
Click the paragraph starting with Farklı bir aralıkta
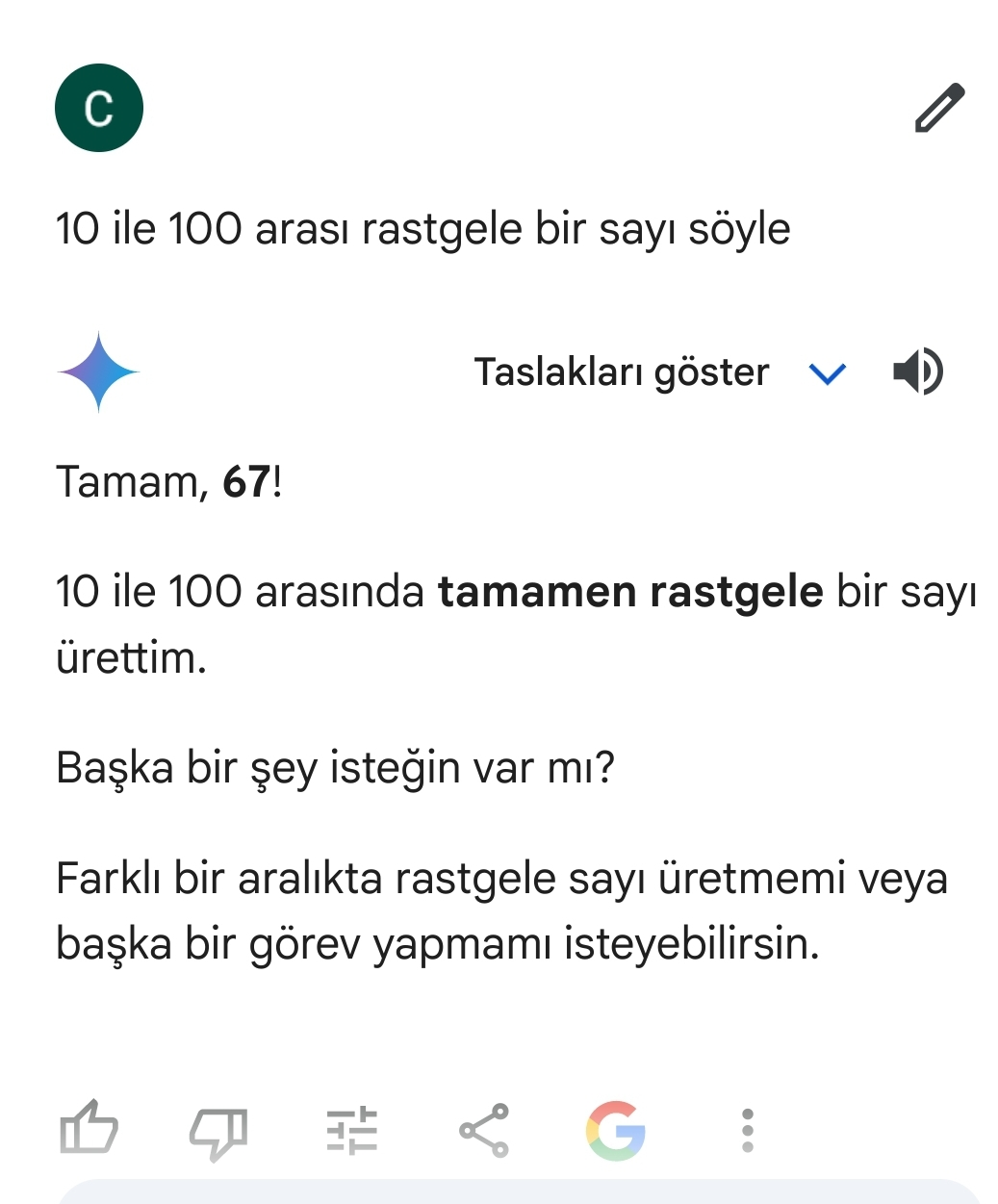501,910
